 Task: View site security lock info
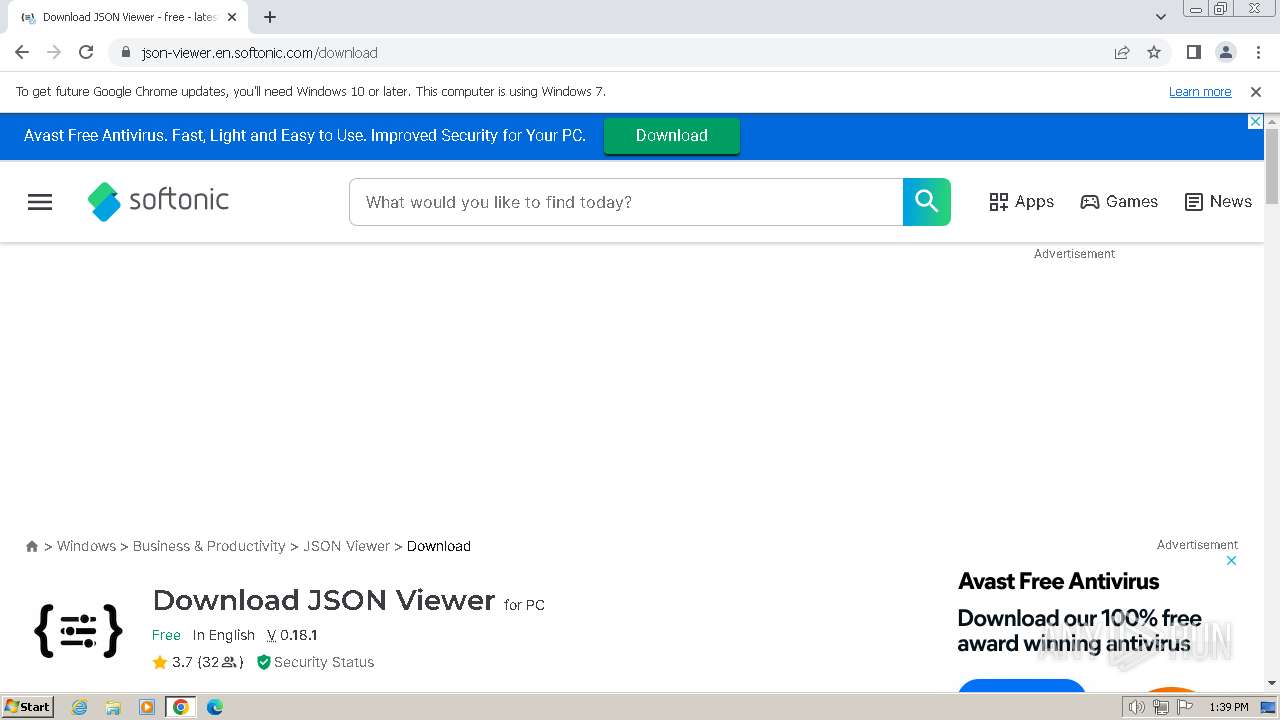pos(125,53)
